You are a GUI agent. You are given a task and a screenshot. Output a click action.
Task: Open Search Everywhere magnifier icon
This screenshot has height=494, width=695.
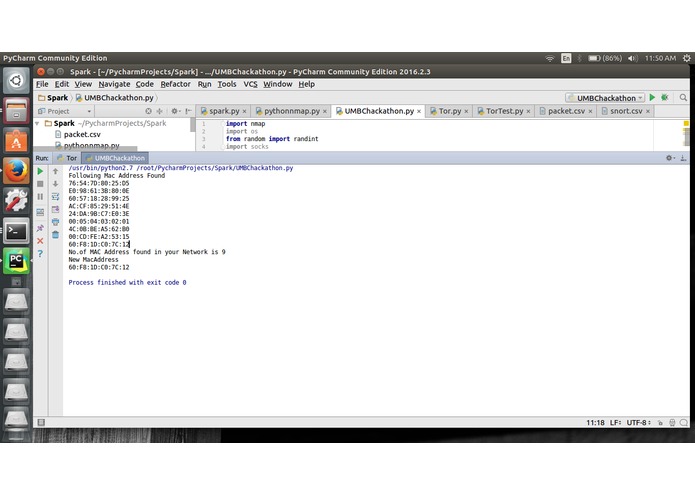click(x=683, y=97)
